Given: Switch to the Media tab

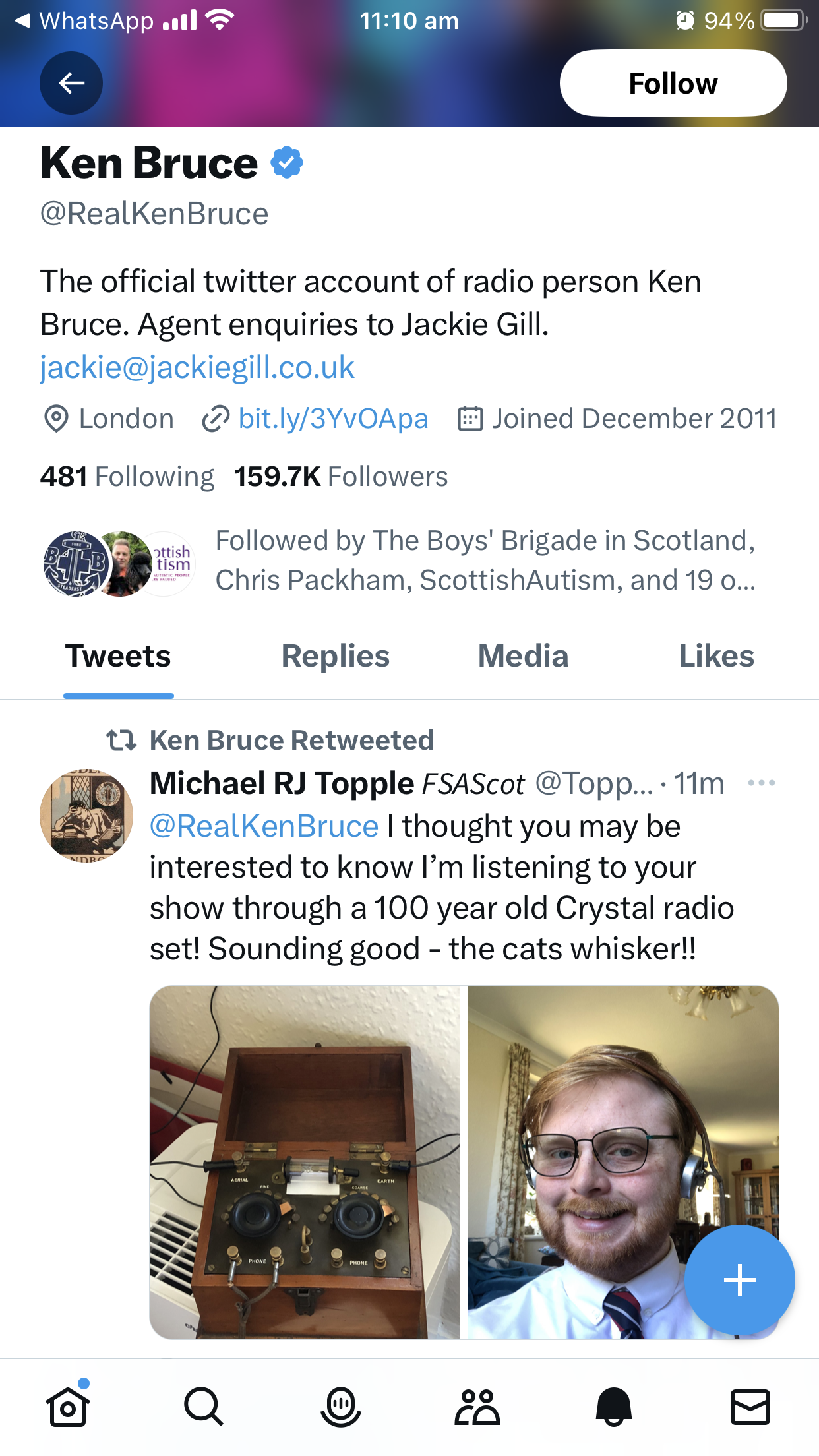Looking at the screenshot, I should [x=523, y=657].
